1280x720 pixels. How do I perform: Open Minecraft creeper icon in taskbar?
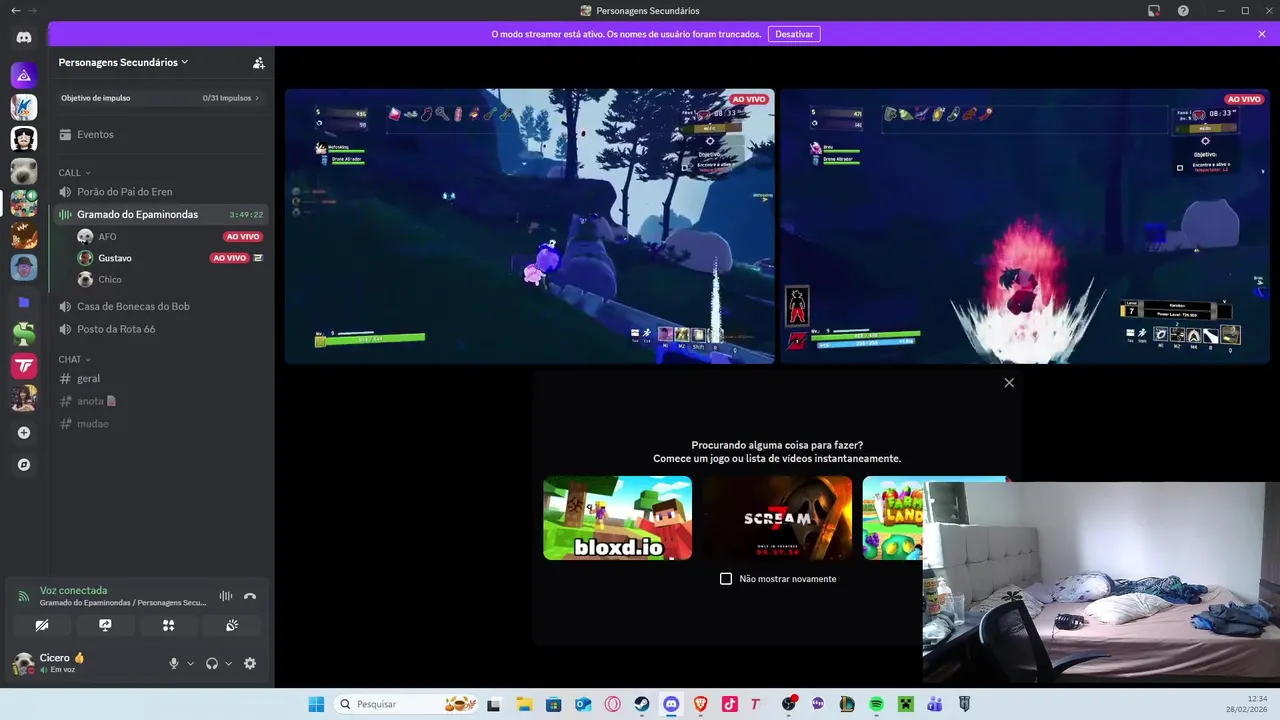click(905, 704)
